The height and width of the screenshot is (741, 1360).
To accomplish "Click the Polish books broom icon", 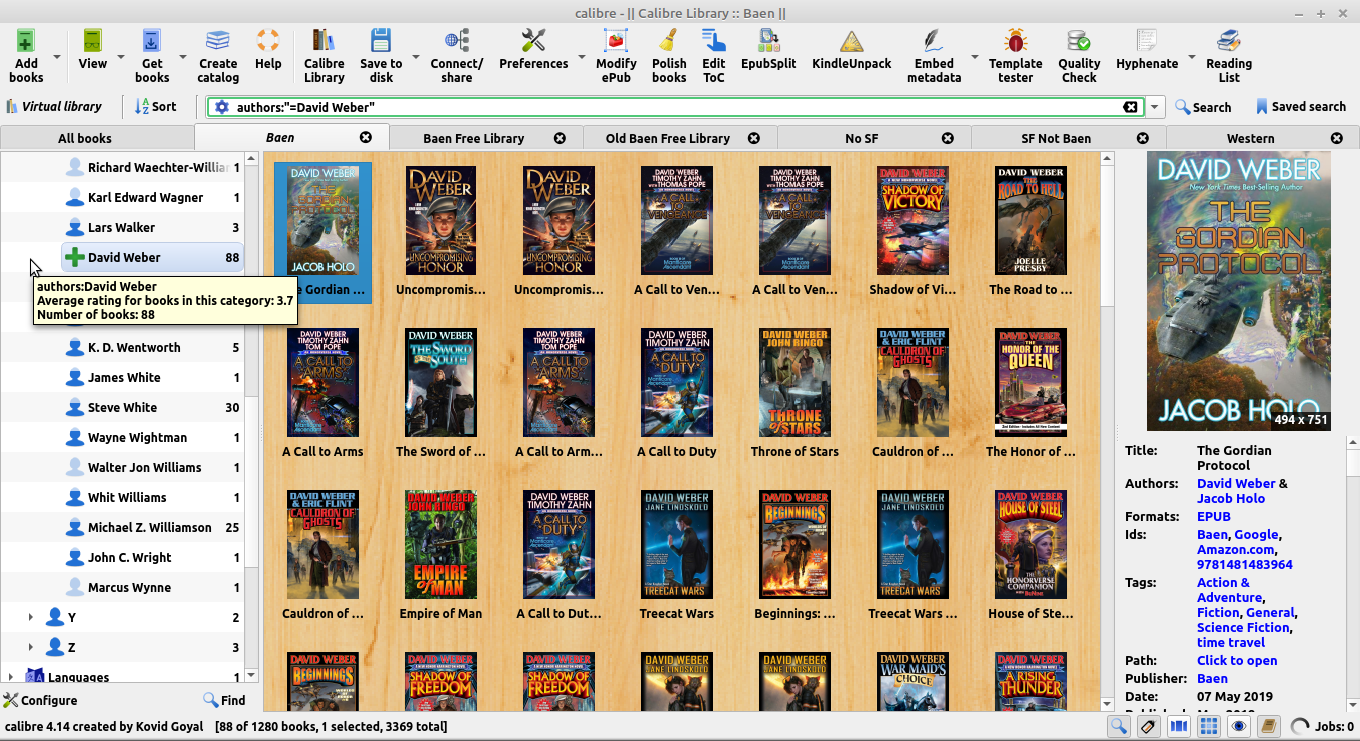I will pyautogui.click(x=669, y=41).
